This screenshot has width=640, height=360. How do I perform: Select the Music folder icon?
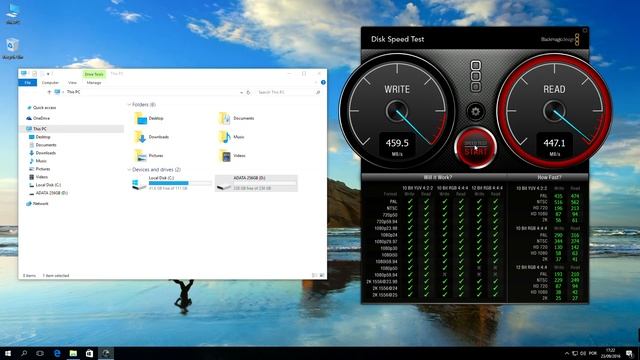(224, 137)
